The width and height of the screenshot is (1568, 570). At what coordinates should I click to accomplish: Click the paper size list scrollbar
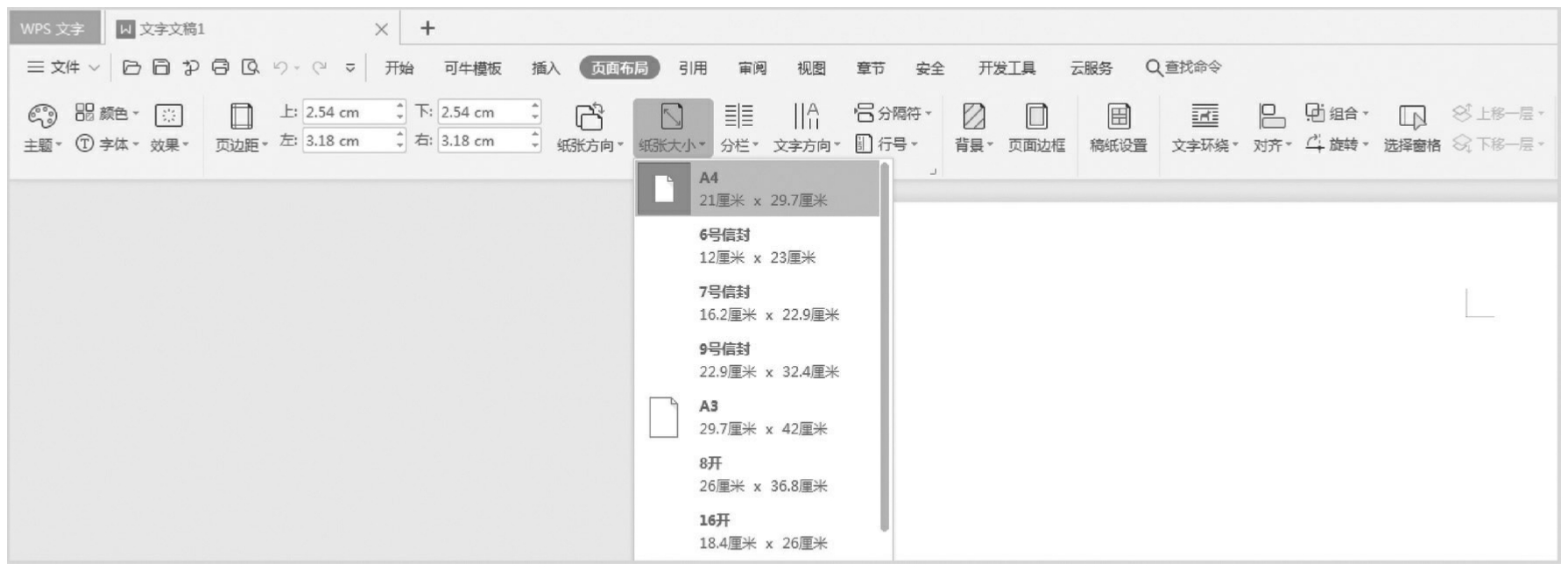(x=885, y=347)
